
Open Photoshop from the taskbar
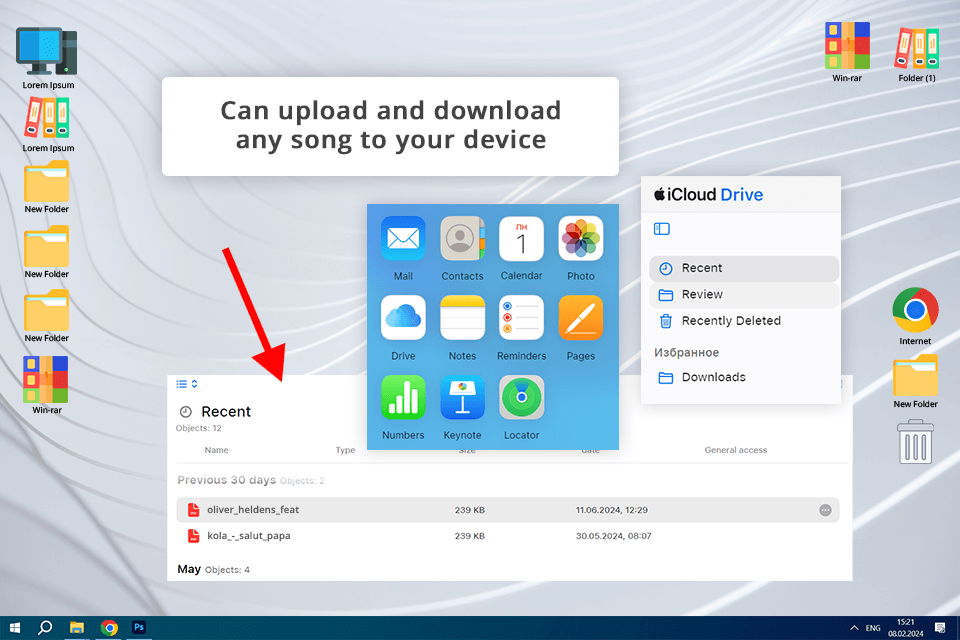(139, 628)
